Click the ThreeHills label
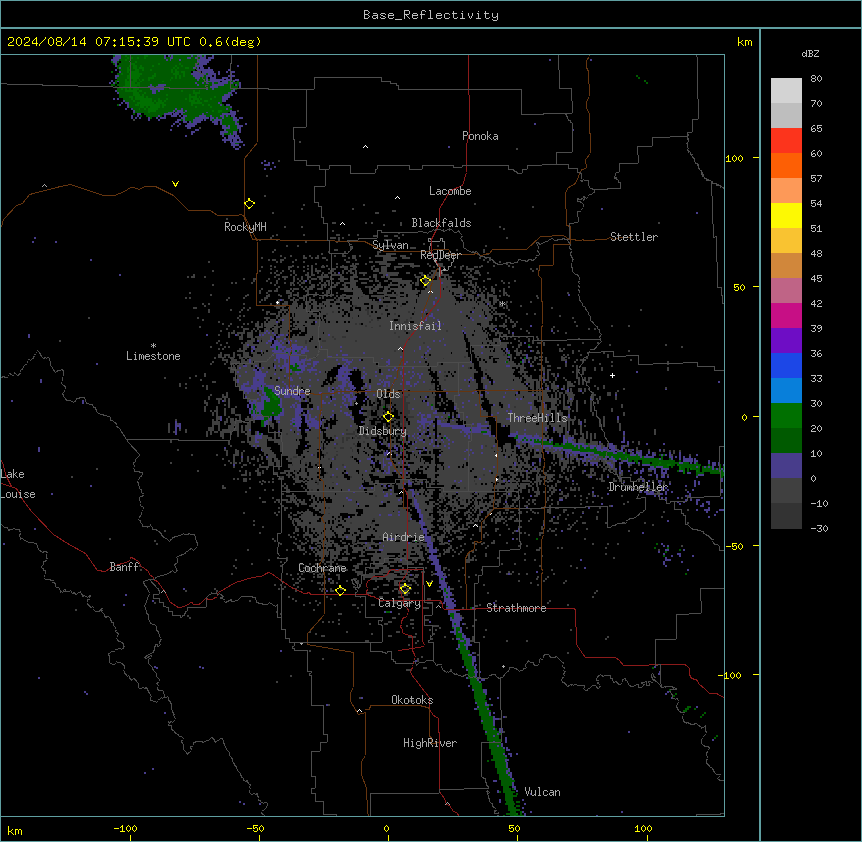This screenshot has width=862, height=842. click(x=537, y=418)
